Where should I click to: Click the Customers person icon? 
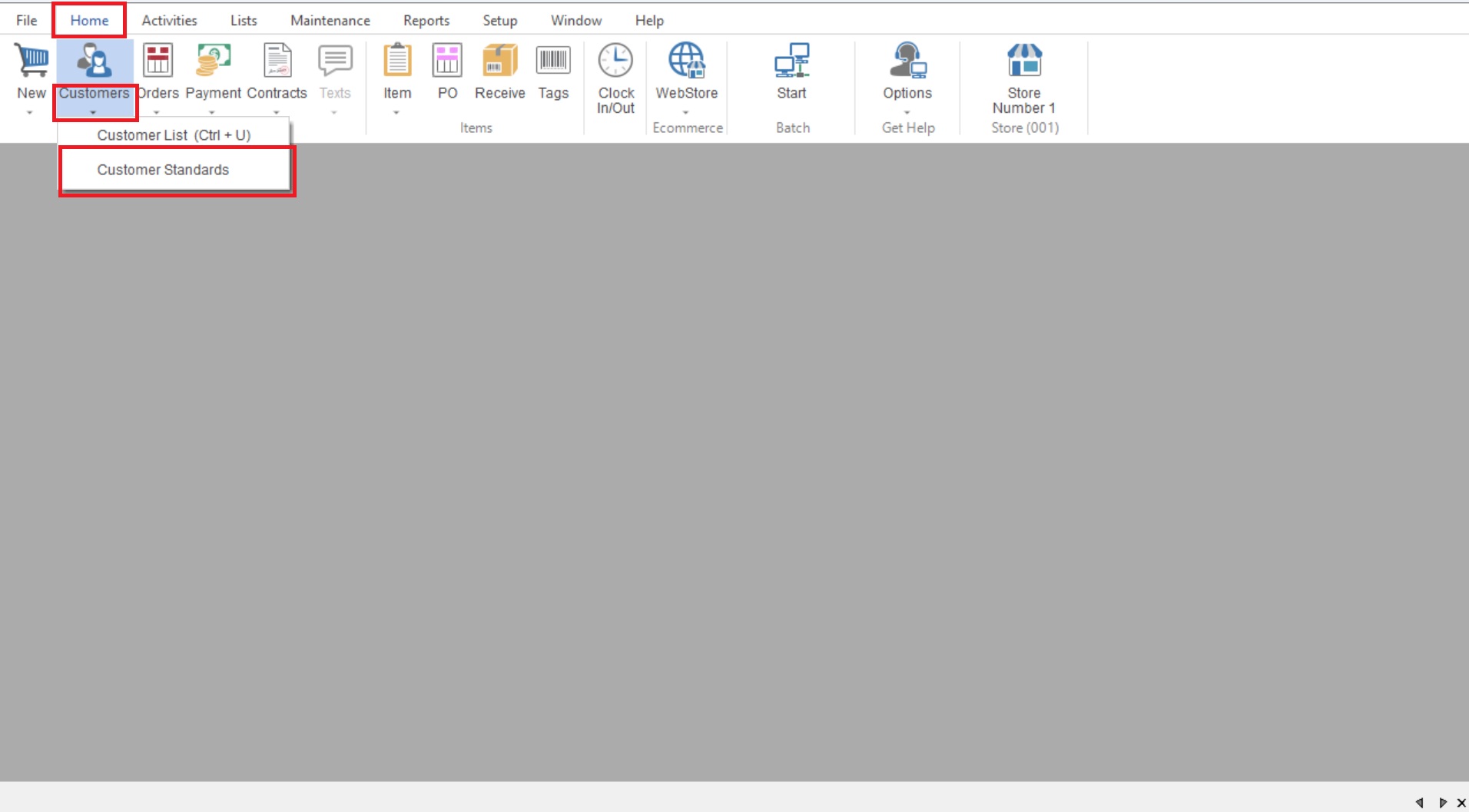click(x=95, y=60)
